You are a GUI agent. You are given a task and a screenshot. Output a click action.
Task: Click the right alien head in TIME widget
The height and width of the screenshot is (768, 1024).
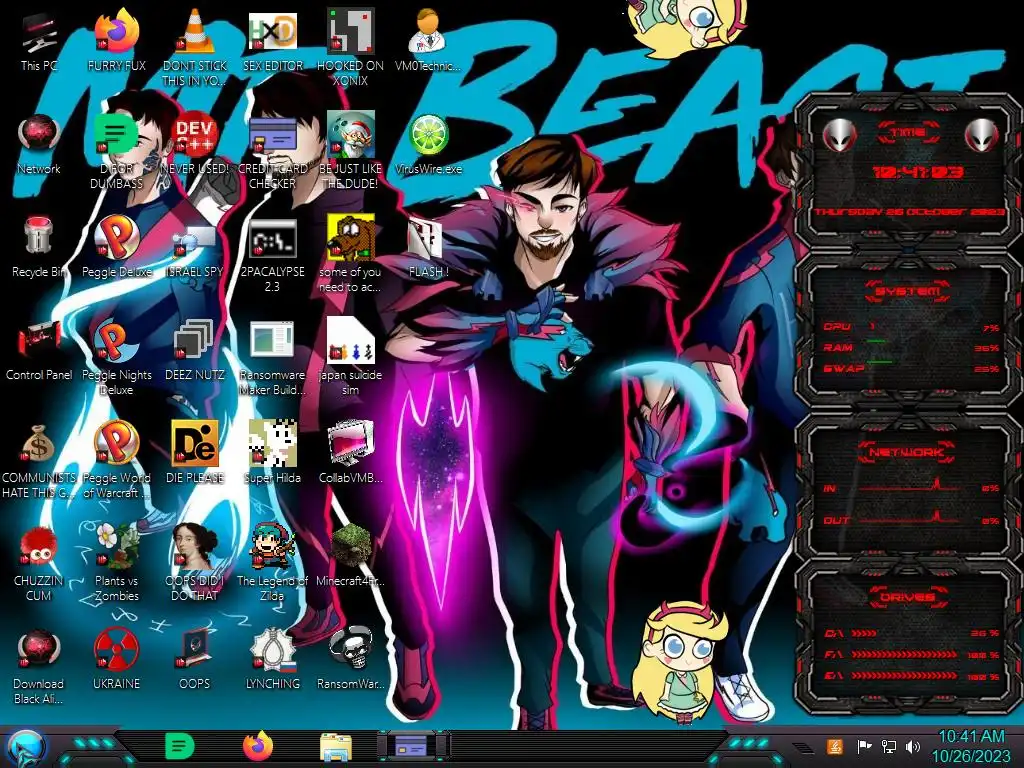[982, 136]
